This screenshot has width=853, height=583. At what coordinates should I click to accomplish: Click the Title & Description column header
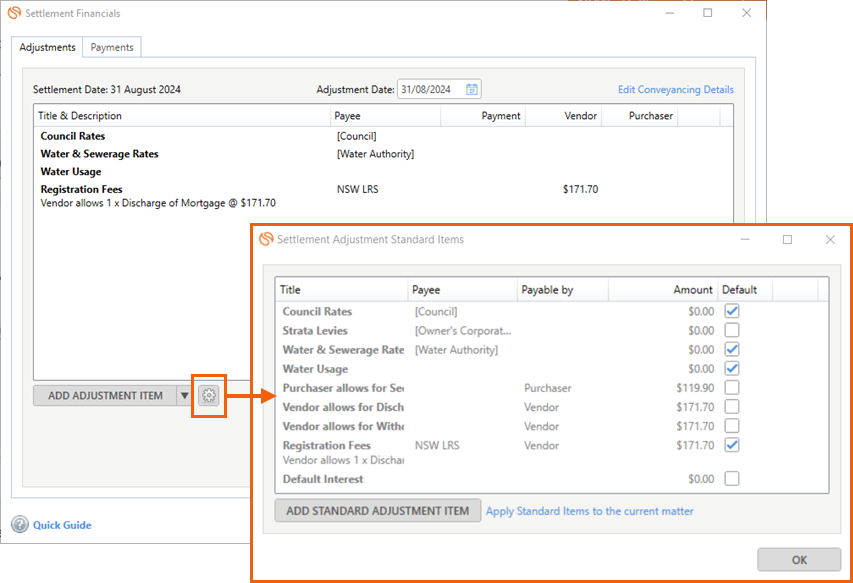coord(182,115)
